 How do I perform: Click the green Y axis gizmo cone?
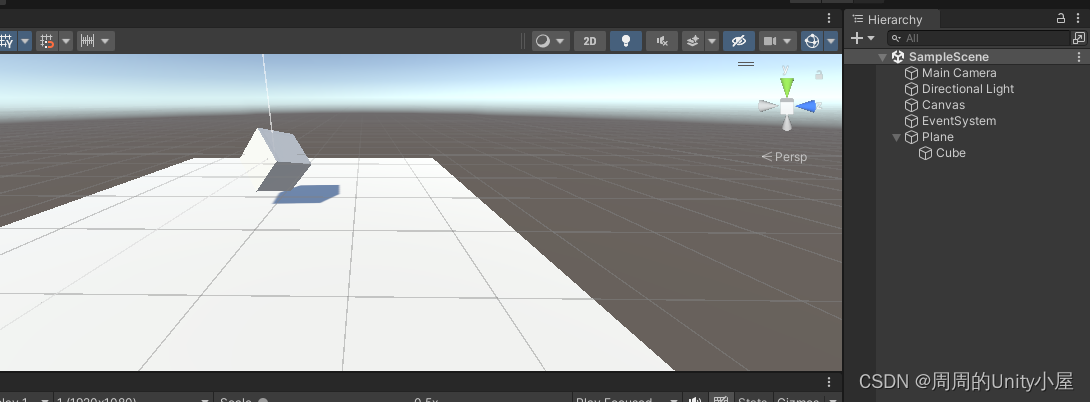pyautogui.click(x=787, y=84)
